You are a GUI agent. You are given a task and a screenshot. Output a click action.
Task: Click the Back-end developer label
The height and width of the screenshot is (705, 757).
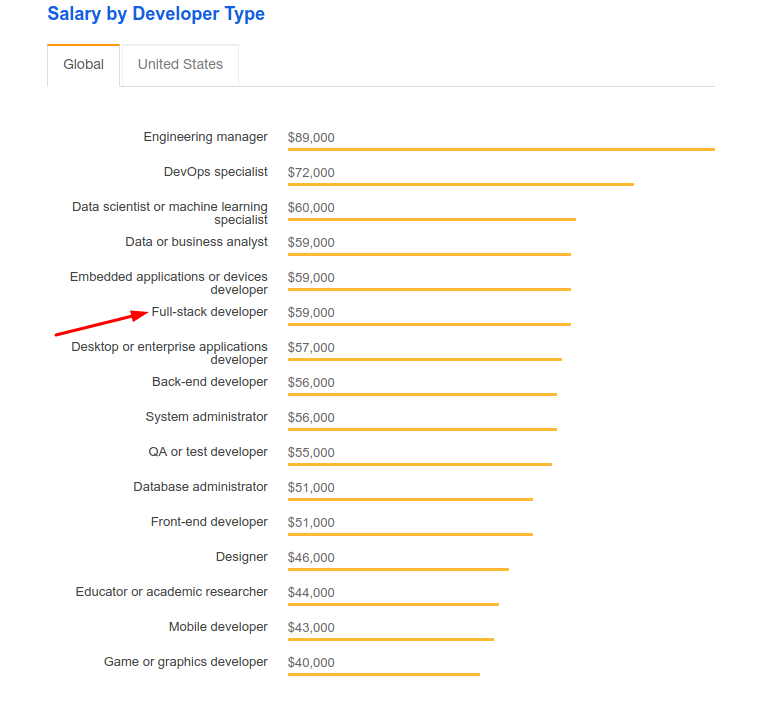click(210, 382)
